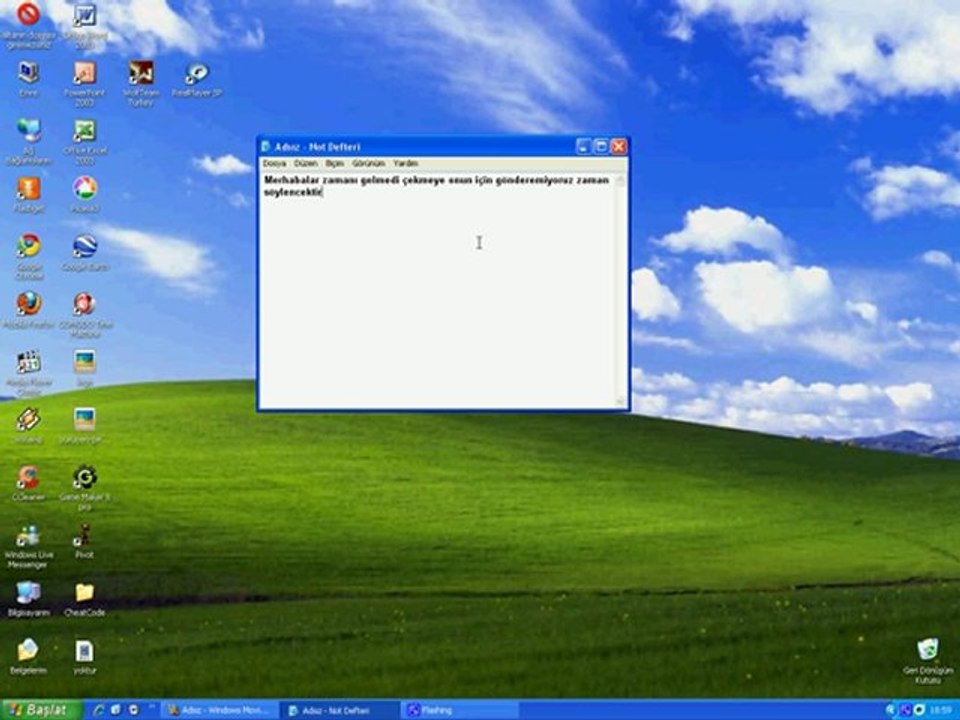Select the PowerPoint 2003 desktop shortcut
Image resolution: width=960 pixels, height=720 pixels.
pyautogui.click(x=84, y=83)
